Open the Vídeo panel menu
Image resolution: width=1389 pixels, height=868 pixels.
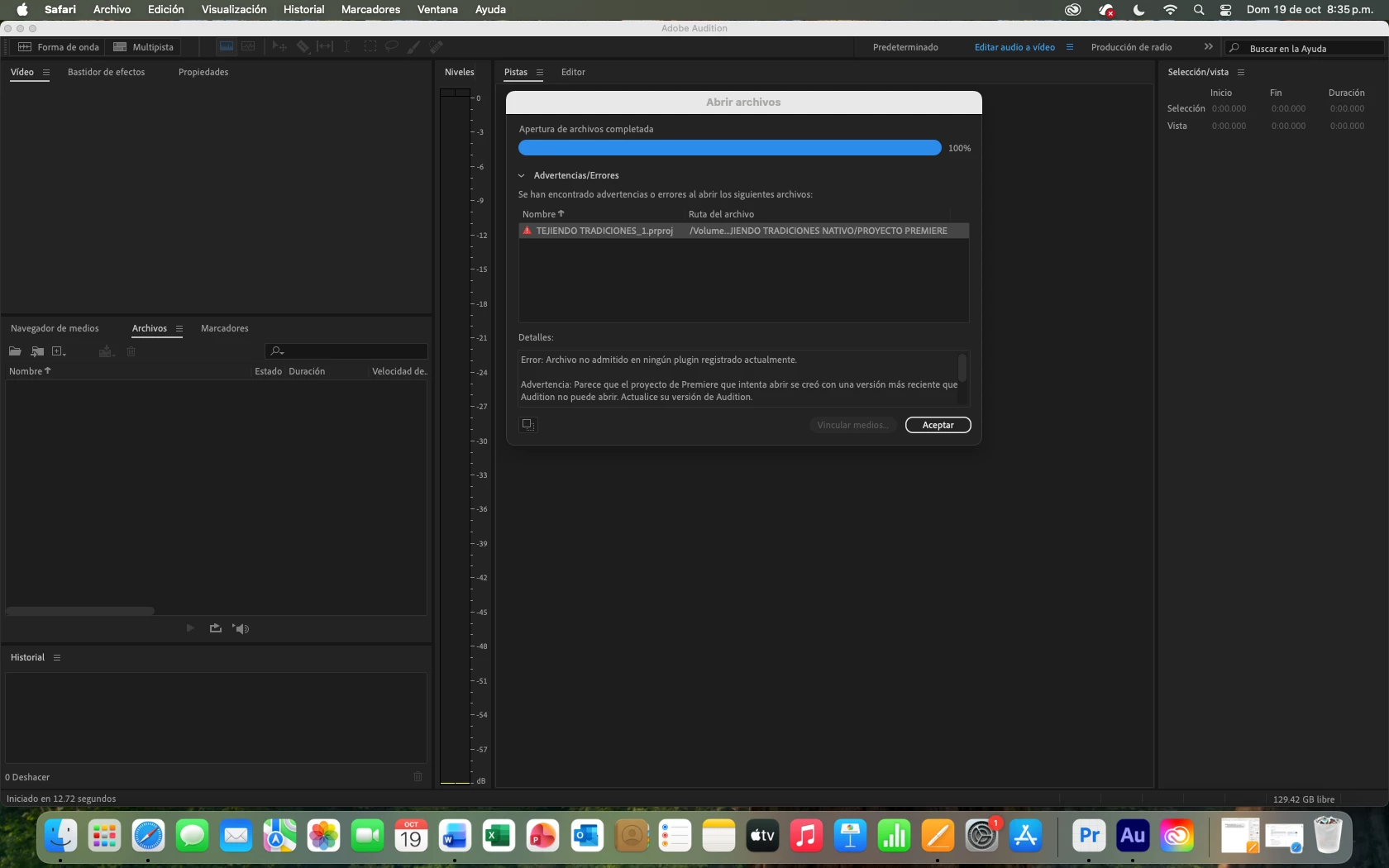[x=46, y=73]
